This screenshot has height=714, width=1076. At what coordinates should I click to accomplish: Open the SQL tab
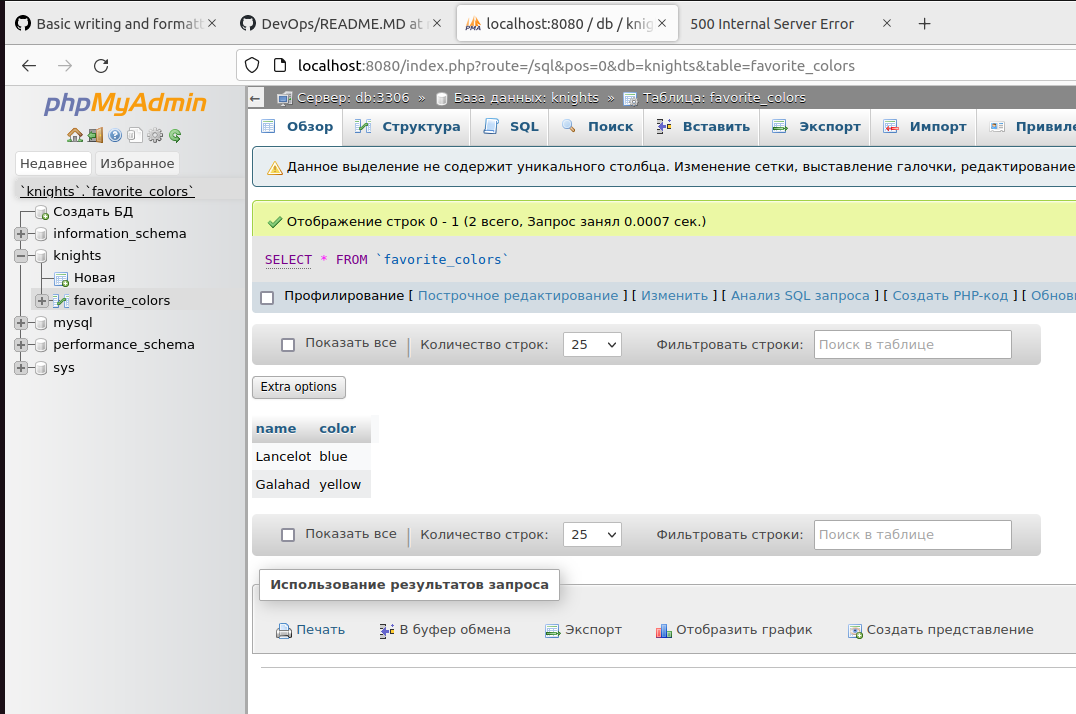(x=511, y=127)
